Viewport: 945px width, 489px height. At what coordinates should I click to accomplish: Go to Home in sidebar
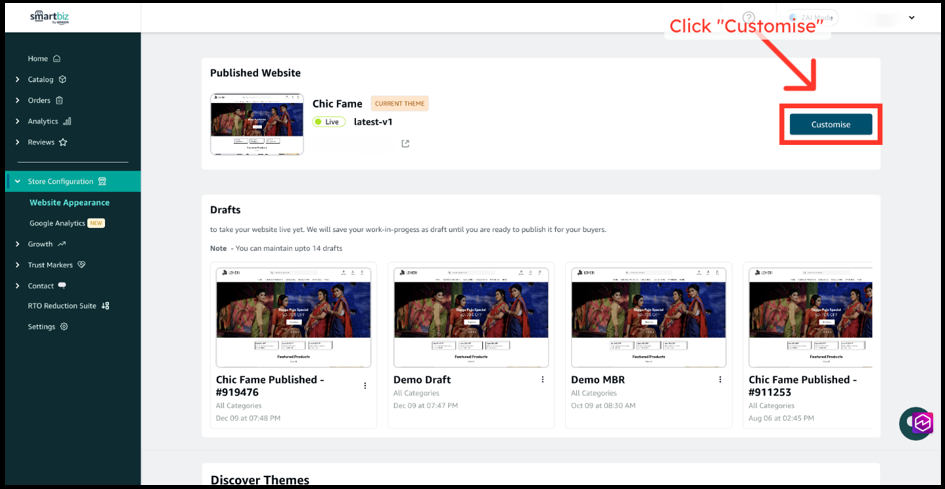coord(38,58)
